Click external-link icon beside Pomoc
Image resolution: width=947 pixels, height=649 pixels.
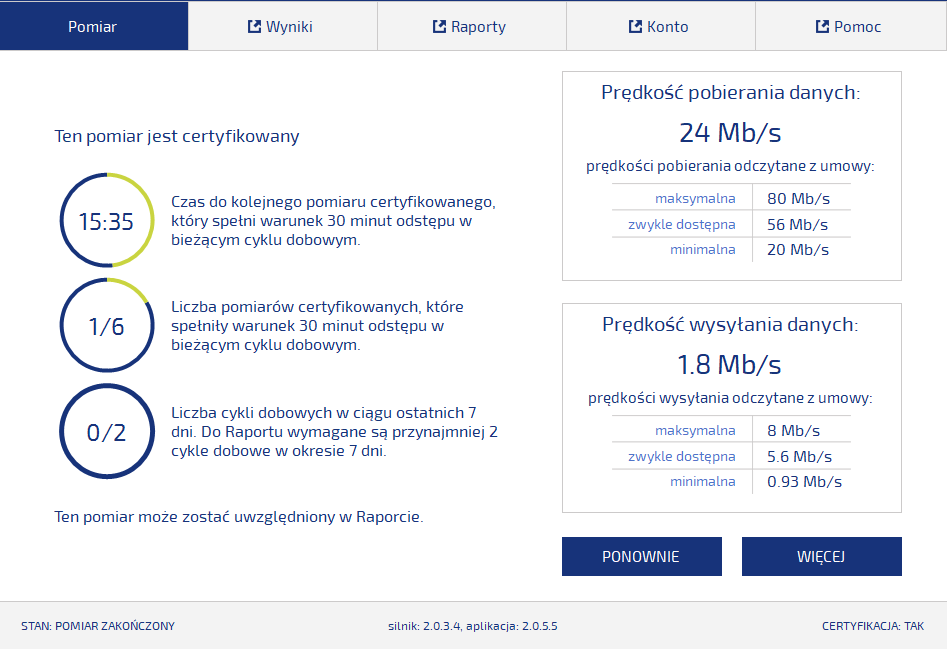coord(822,27)
